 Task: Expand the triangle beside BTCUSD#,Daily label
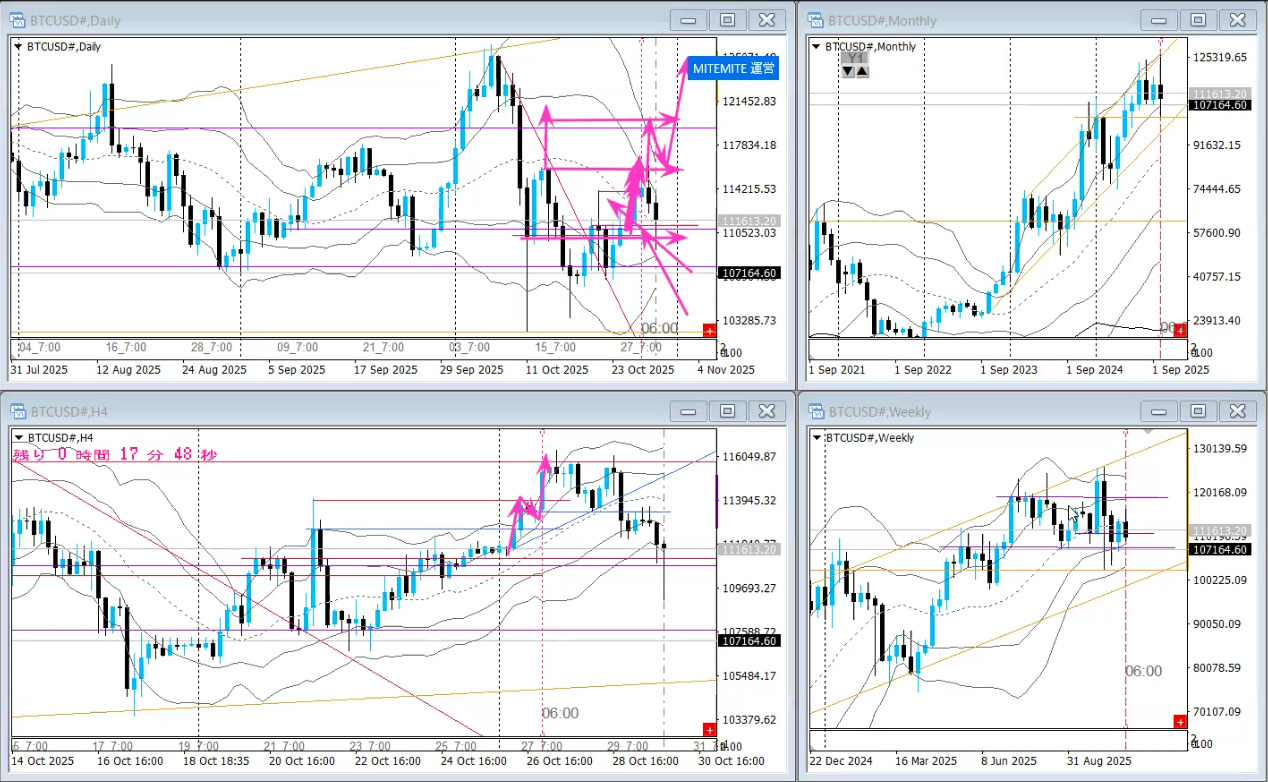coord(18,46)
